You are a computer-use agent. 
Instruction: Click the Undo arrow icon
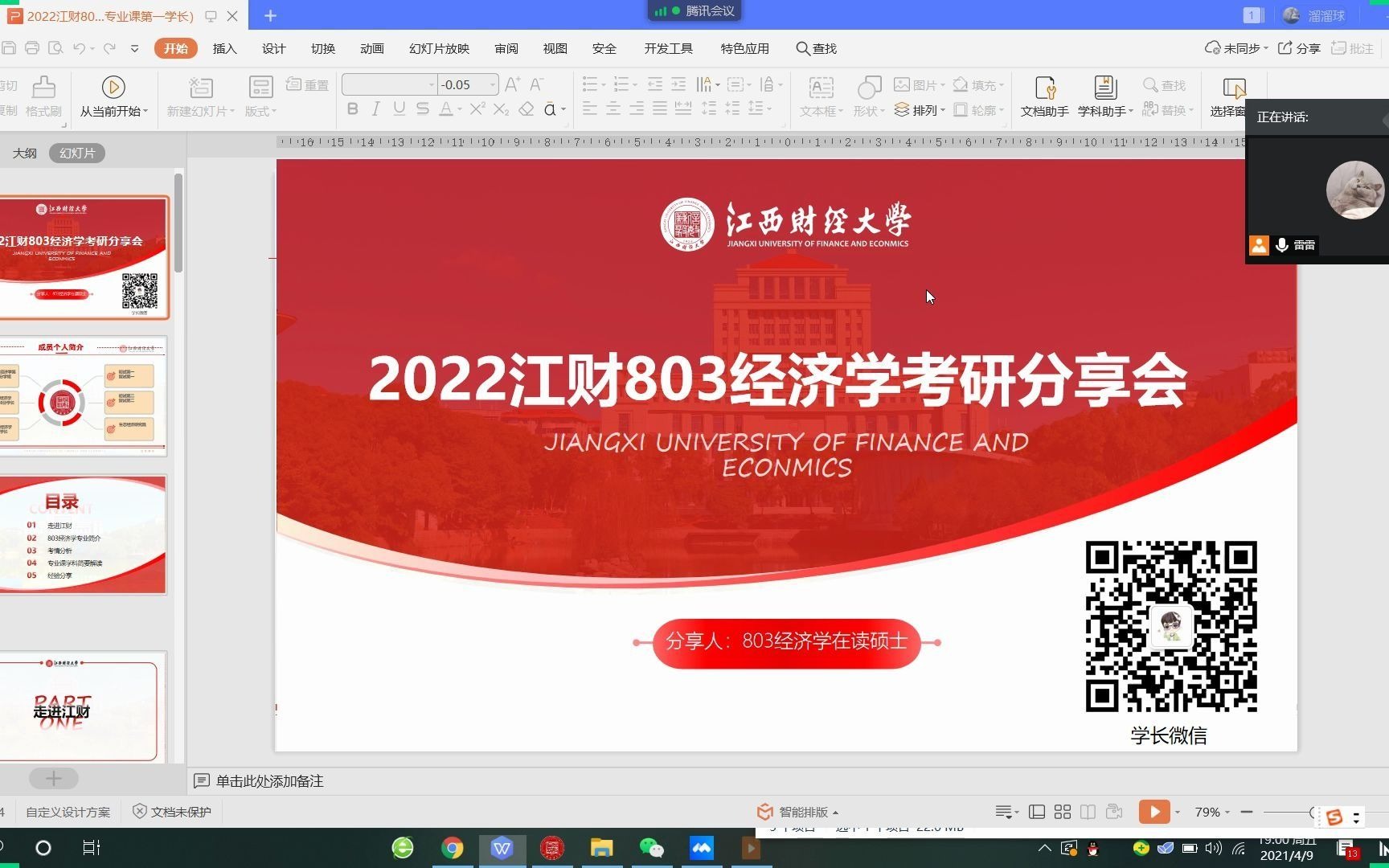pyautogui.click(x=79, y=48)
